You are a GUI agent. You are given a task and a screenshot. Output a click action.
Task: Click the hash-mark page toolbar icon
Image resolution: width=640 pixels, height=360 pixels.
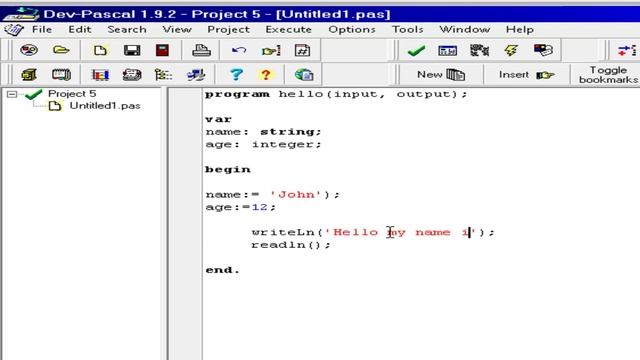pyautogui.click(x=302, y=51)
